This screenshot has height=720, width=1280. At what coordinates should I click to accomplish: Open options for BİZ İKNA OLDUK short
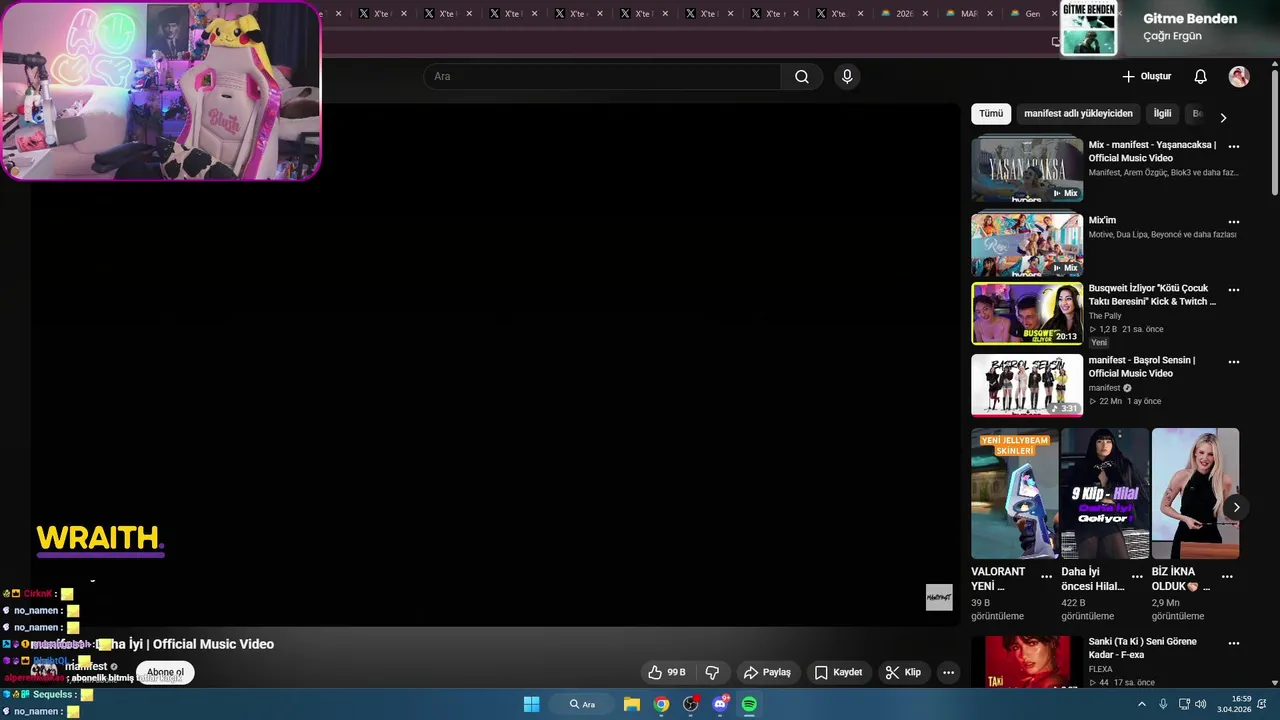[x=1227, y=577]
